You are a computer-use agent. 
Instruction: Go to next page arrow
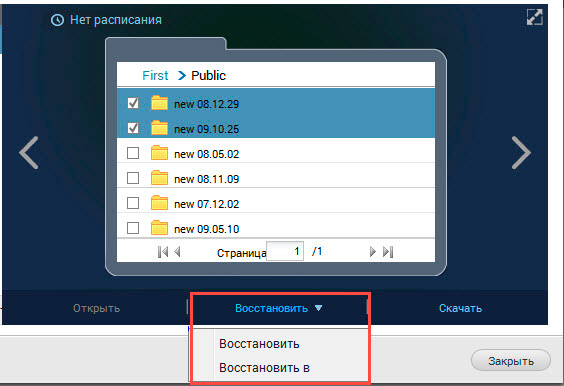[x=373, y=252]
